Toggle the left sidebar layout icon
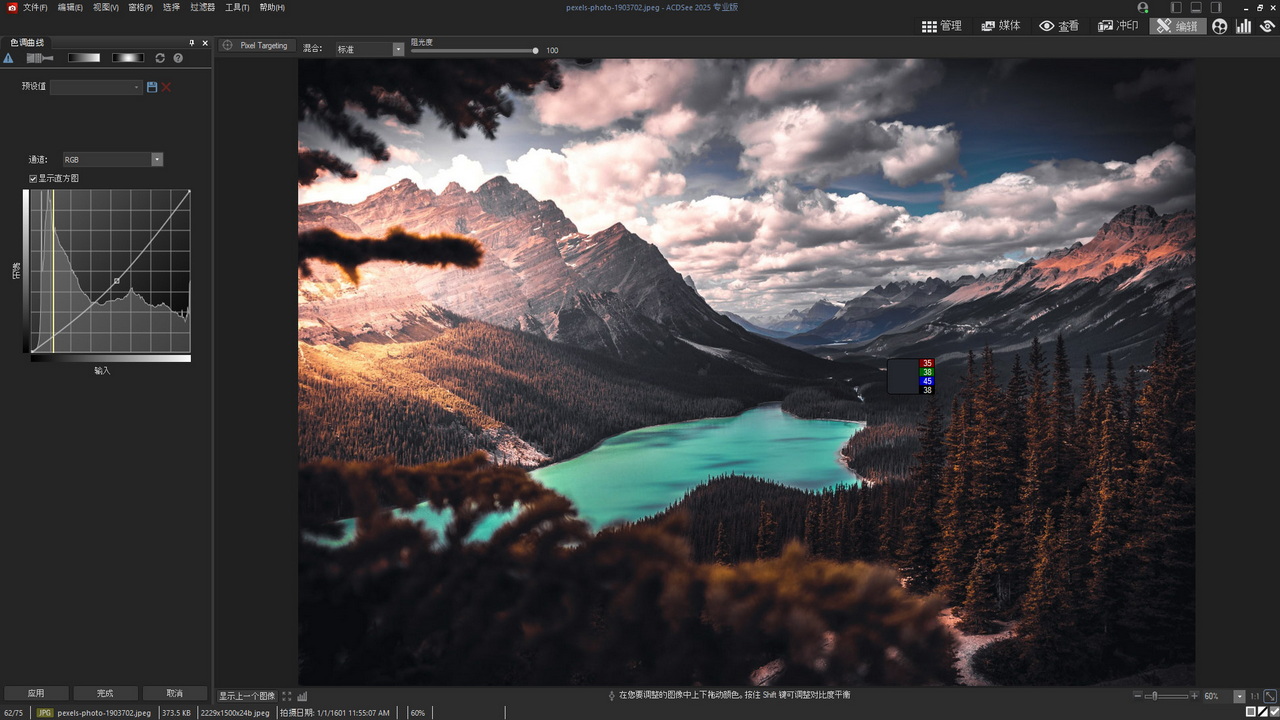This screenshot has width=1280, height=720. coord(1176,8)
